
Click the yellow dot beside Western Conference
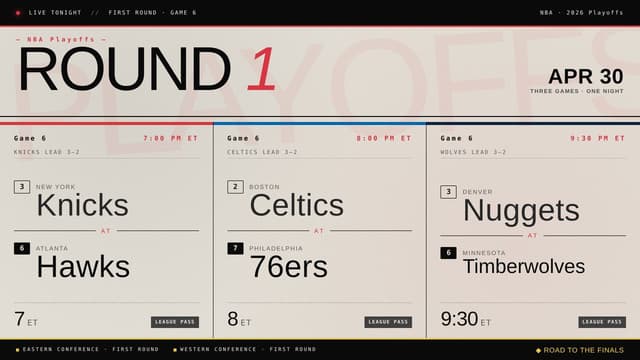point(175,350)
